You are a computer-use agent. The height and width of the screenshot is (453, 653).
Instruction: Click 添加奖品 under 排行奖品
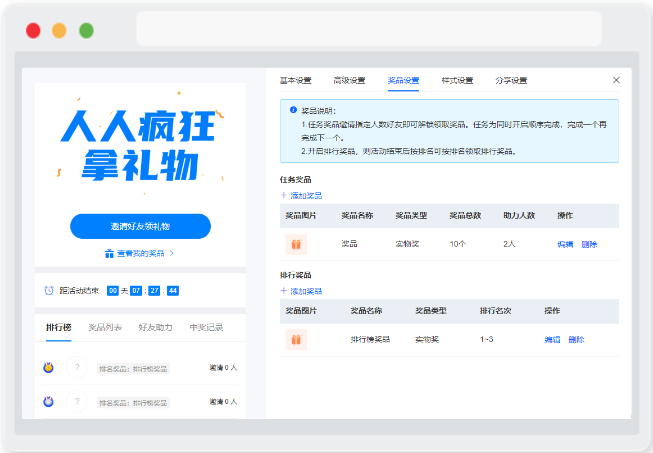tap(302, 291)
